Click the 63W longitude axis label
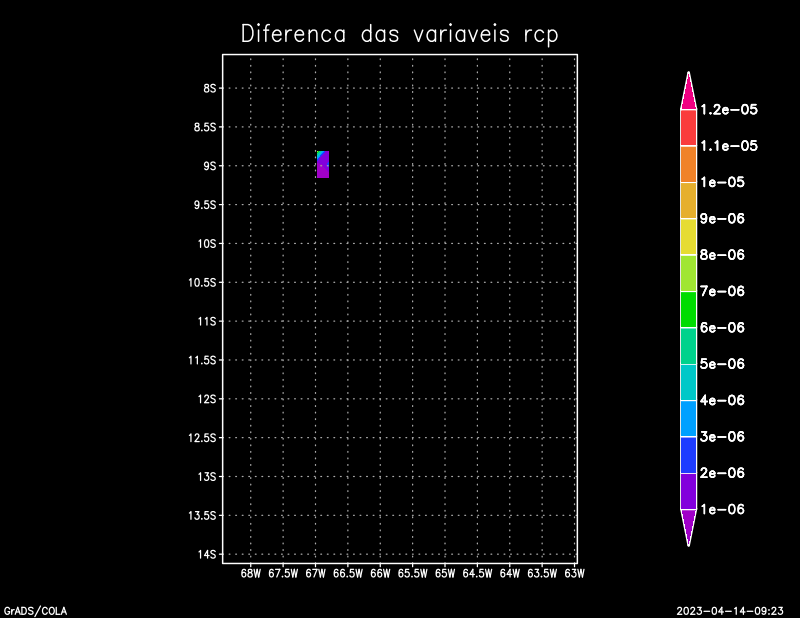 click(574, 574)
